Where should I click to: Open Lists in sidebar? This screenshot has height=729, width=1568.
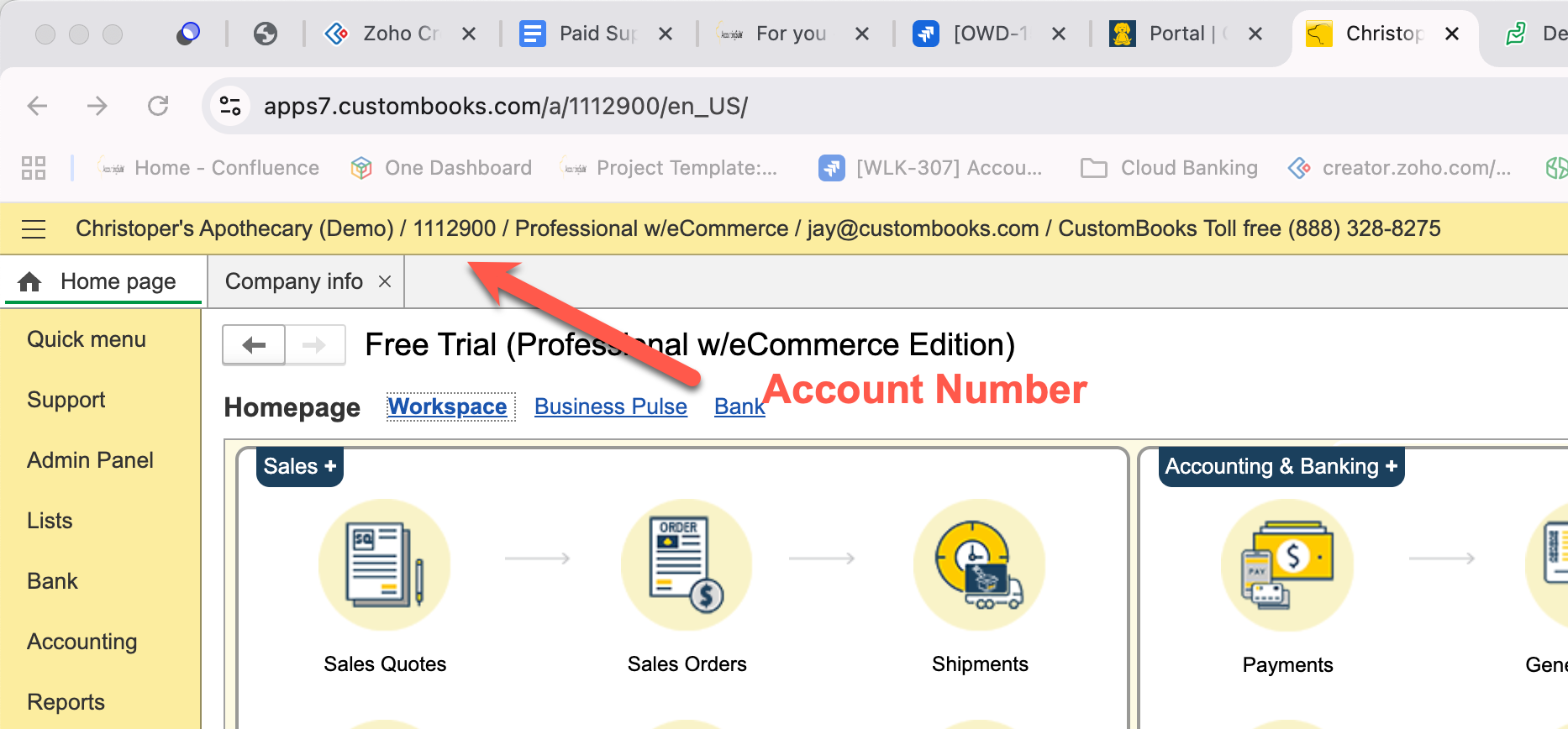pyautogui.click(x=50, y=521)
